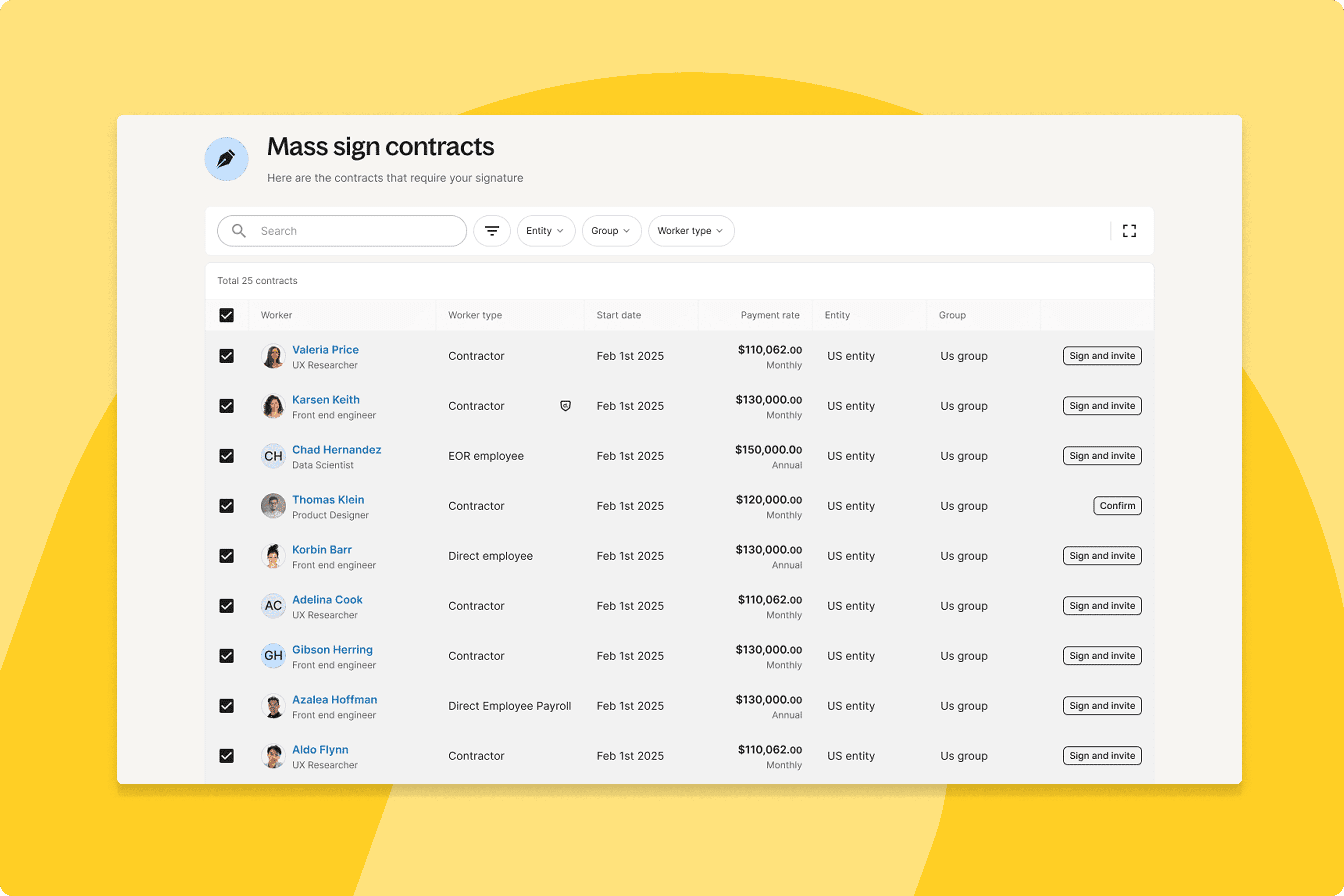
Task: Open Chad Hernandez's profile link
Action: tap(337, 450)
